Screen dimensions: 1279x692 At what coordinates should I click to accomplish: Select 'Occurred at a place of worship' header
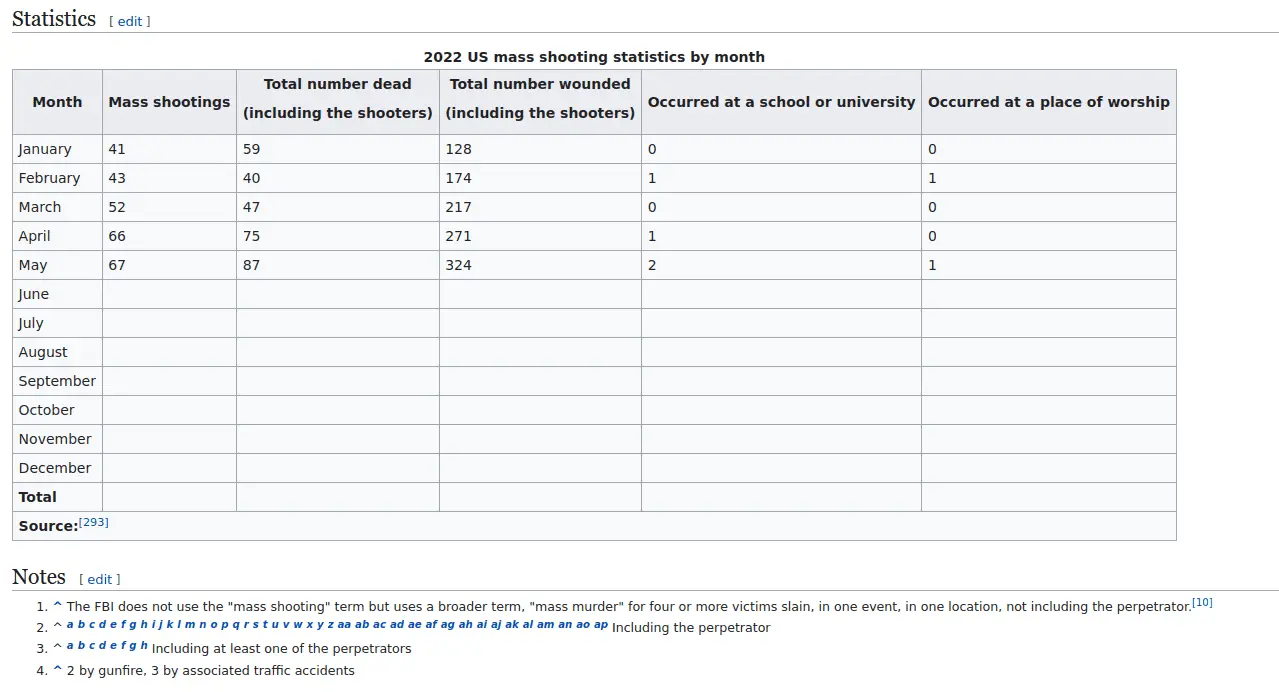[1048, 102]
